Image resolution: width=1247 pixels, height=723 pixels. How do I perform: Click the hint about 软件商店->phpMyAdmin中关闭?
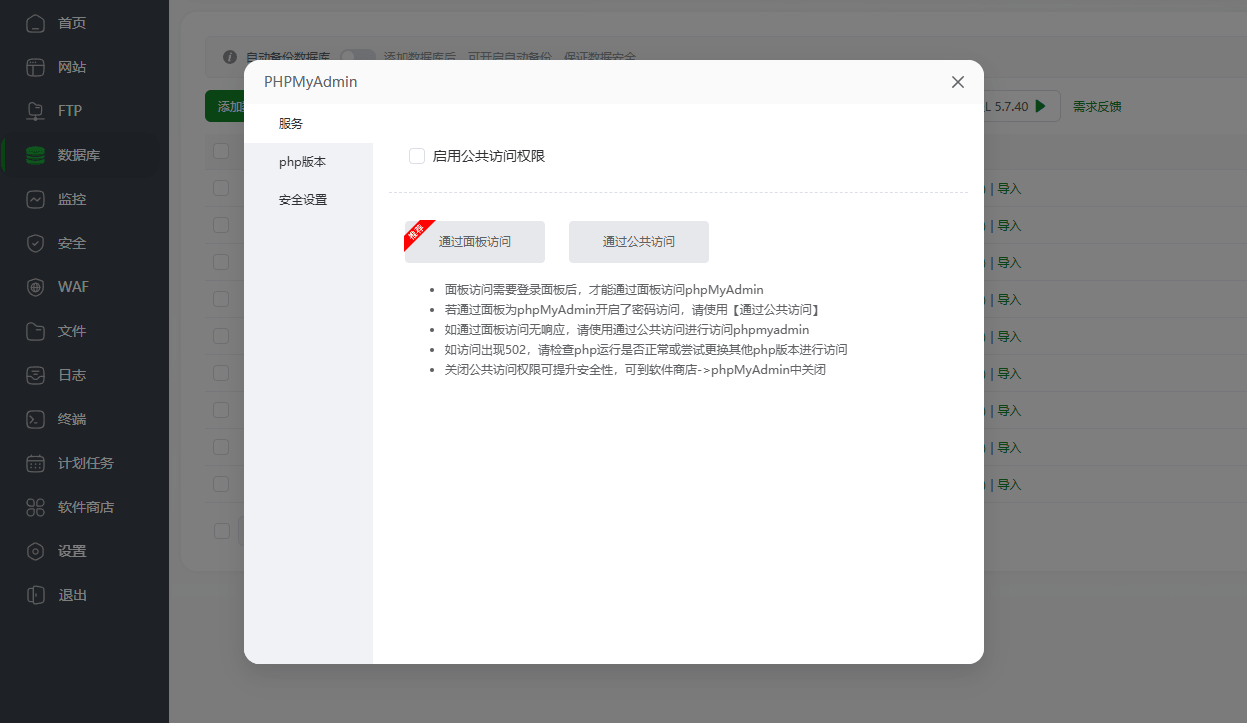[x=635, y=370]
